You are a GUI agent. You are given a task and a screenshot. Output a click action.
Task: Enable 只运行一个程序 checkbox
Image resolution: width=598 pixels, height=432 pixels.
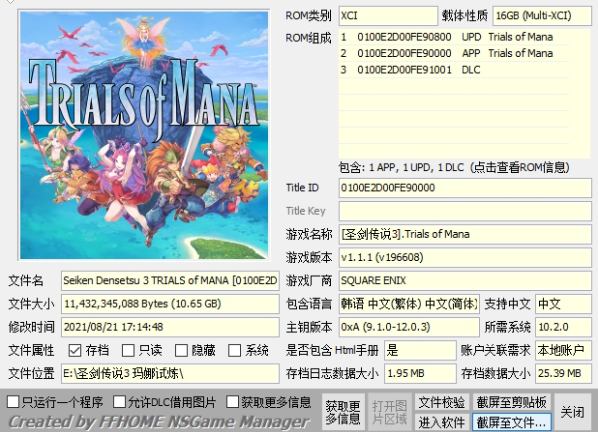coord(13,402)
